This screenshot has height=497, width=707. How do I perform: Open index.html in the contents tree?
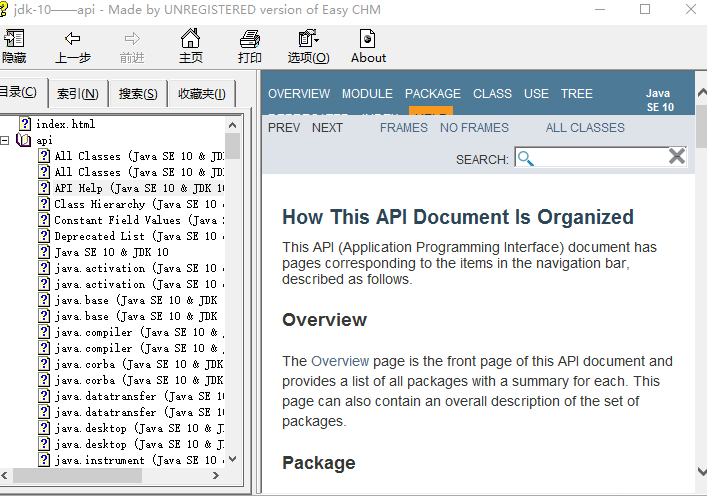[x=65, y=124]
